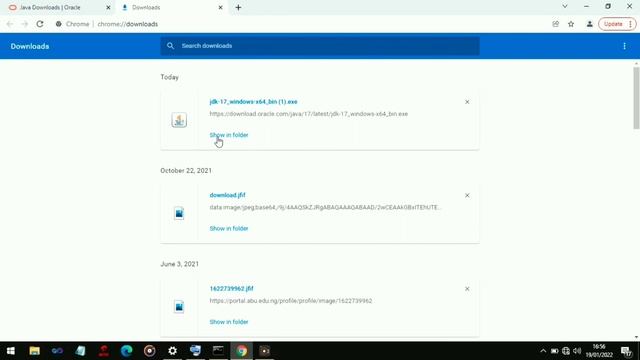Show 1622739962.jfif in folder
Viewport: 640px width, 360px height.
[x=229, y=322]
